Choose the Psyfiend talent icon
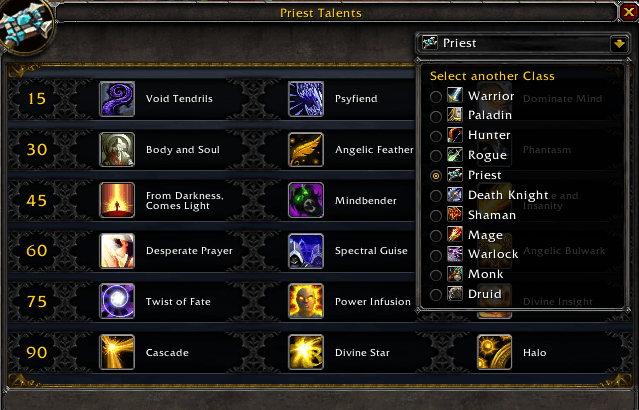This screenshot has width=639, height=410. coord(306,99)
